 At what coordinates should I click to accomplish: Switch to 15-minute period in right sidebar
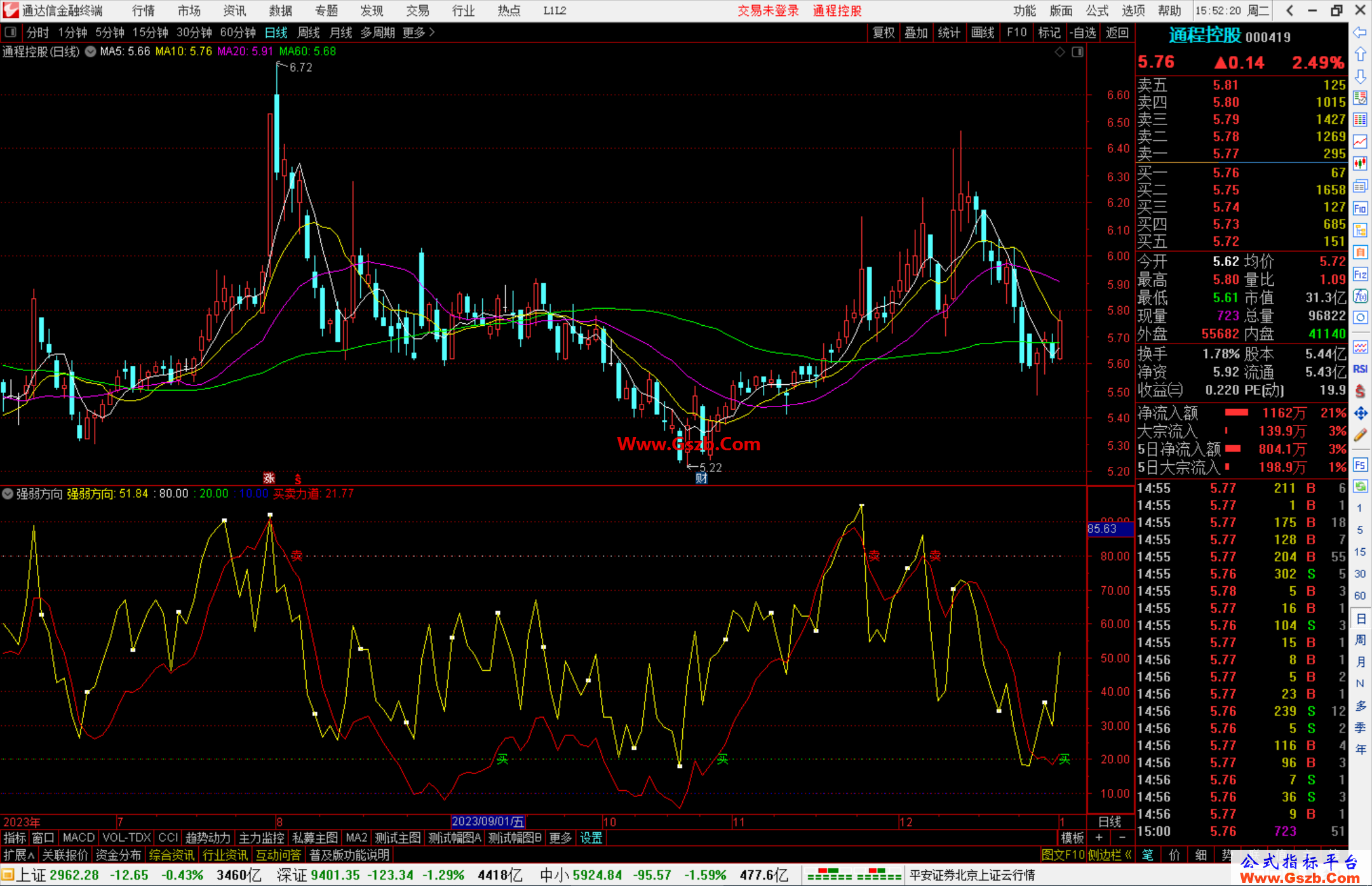coord(1360,552)
